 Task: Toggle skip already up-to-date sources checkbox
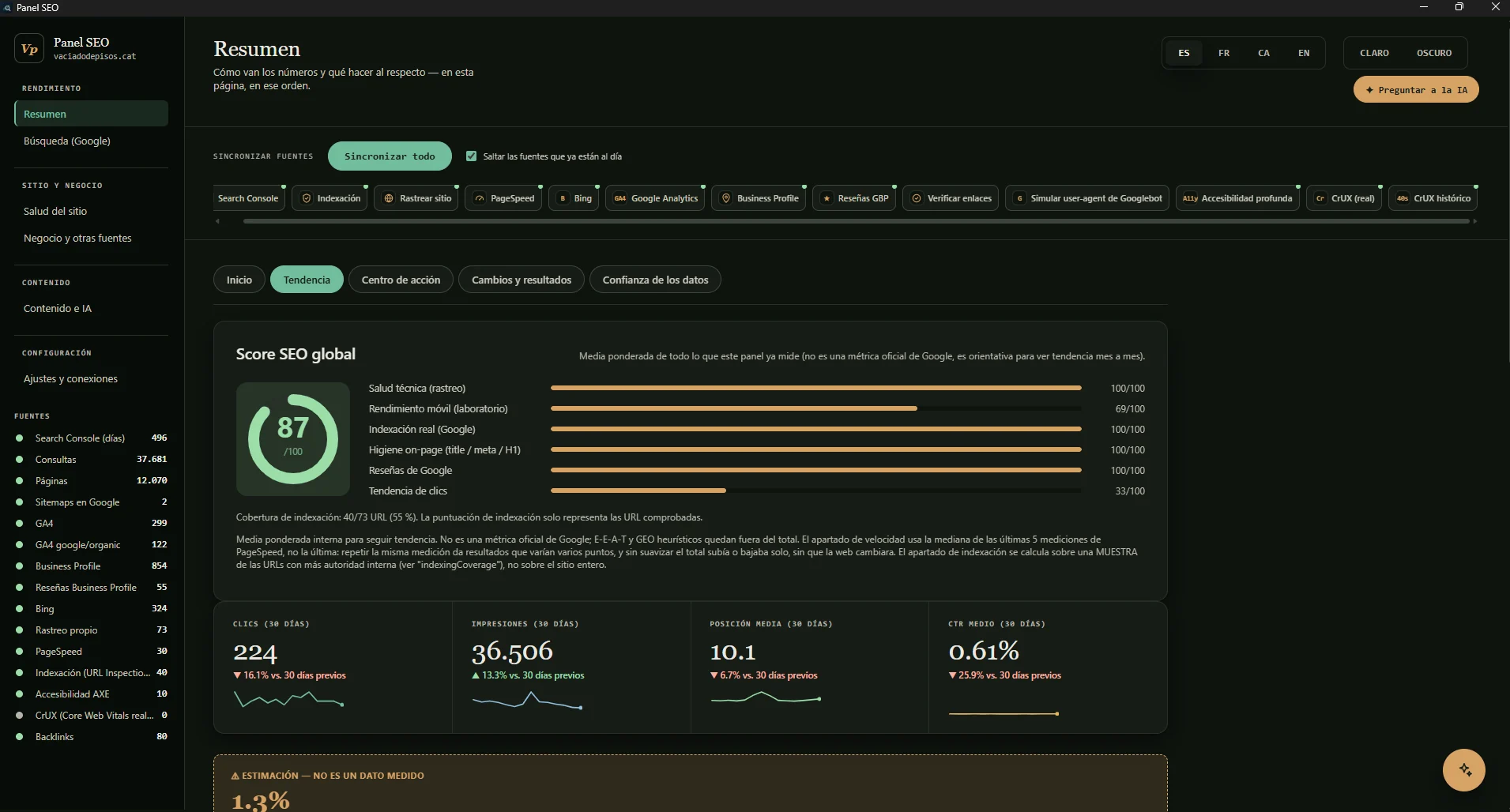[x=472, y=156]
